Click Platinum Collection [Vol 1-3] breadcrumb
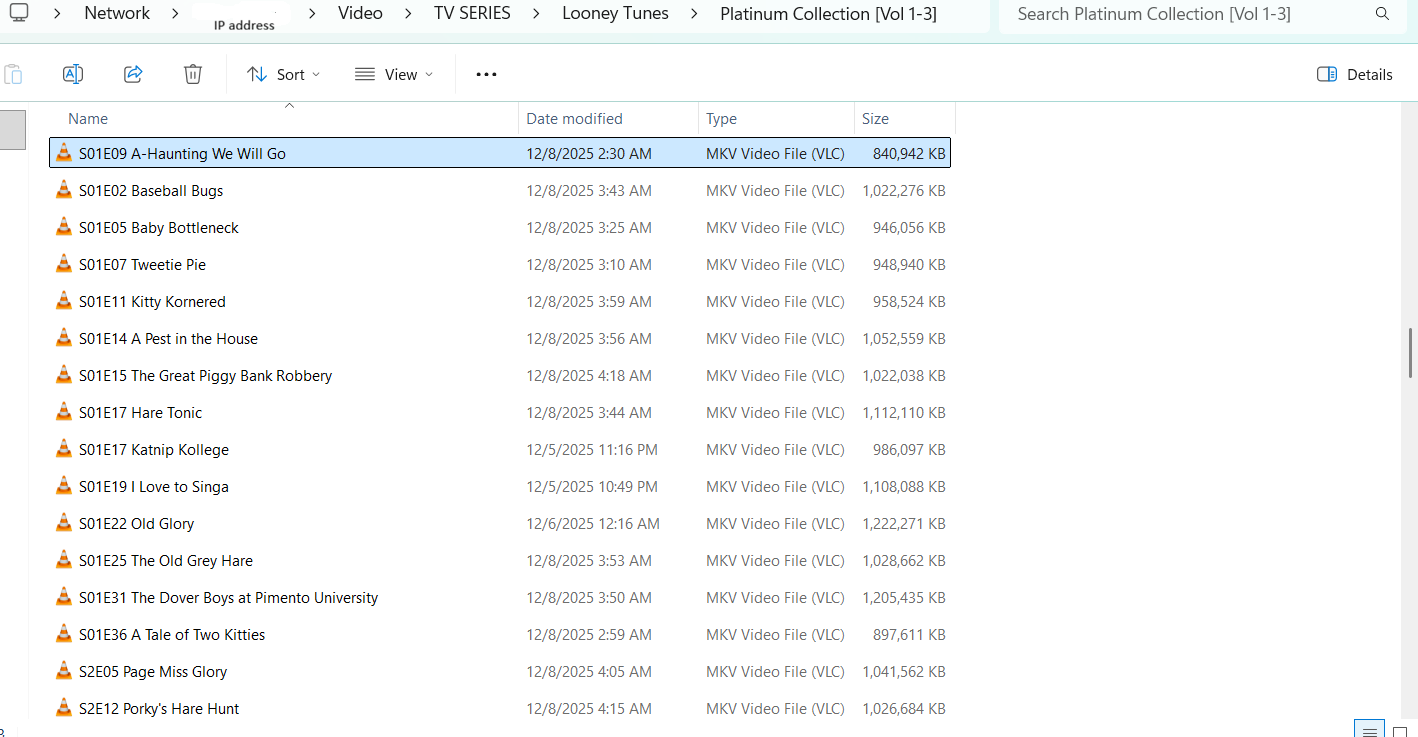 pos(828,14)
